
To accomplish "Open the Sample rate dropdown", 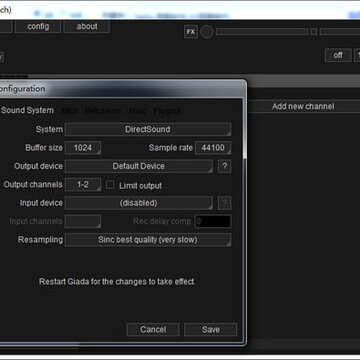I will click(213, 148).
